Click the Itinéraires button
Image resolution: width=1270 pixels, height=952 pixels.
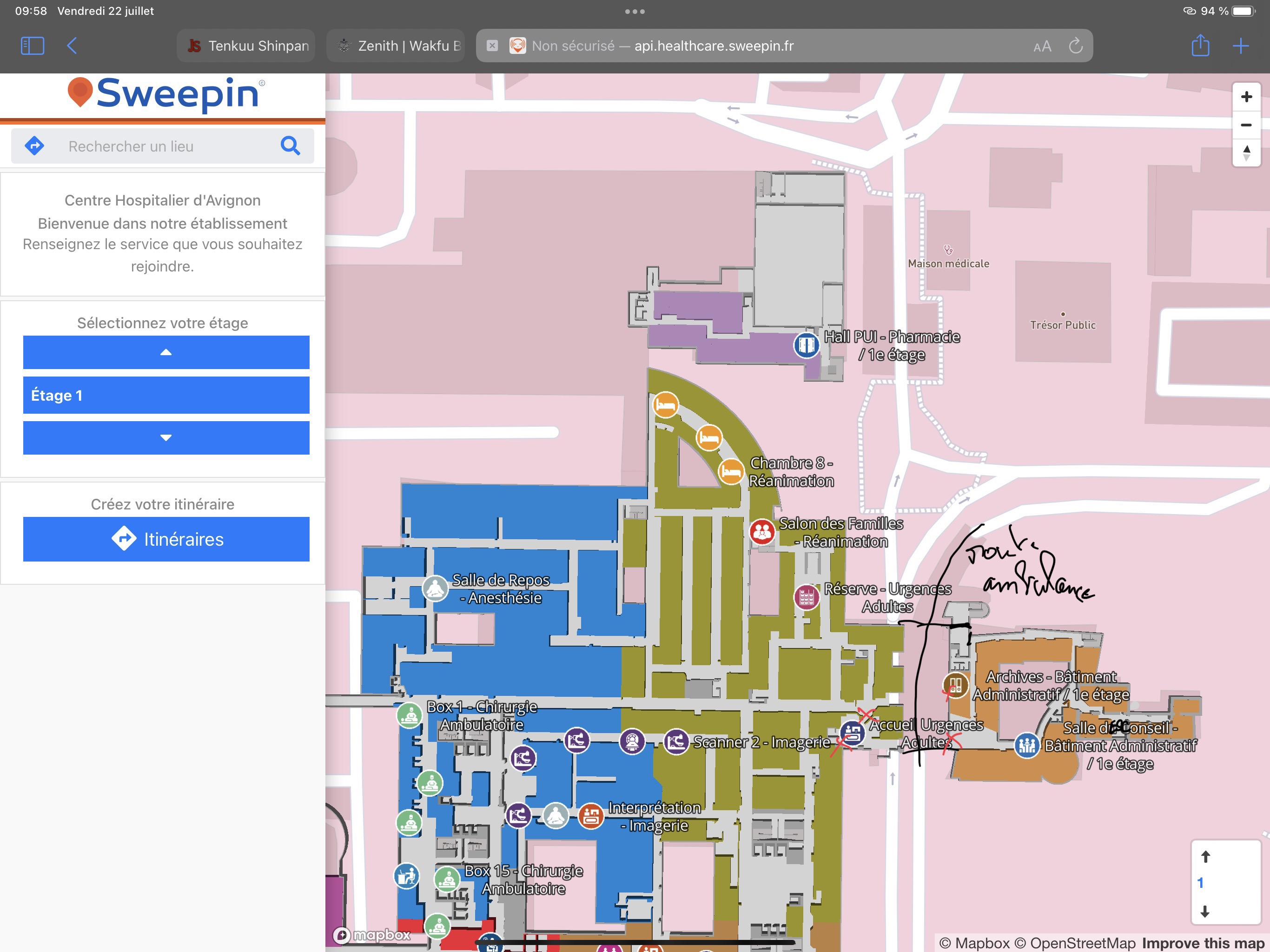166,539
